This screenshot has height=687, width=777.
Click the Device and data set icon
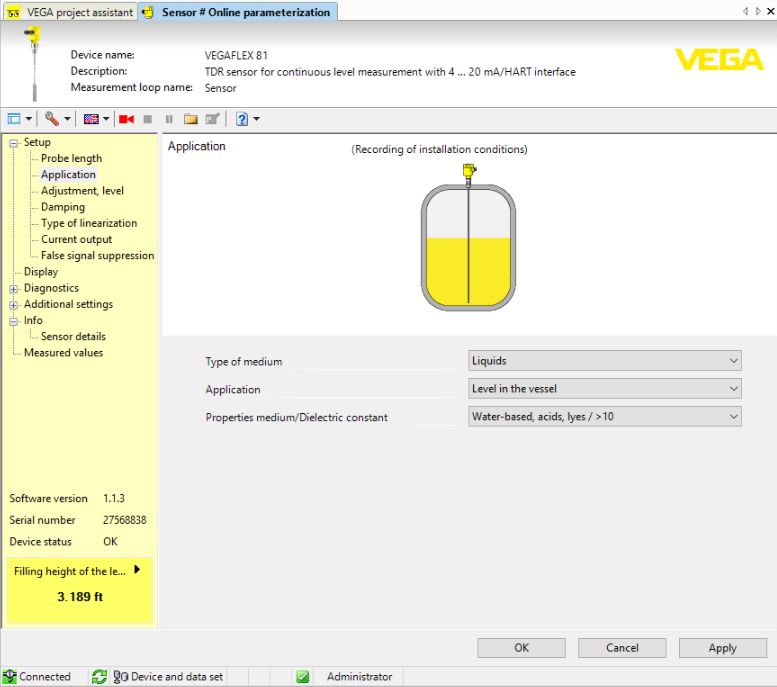point(121,677)
